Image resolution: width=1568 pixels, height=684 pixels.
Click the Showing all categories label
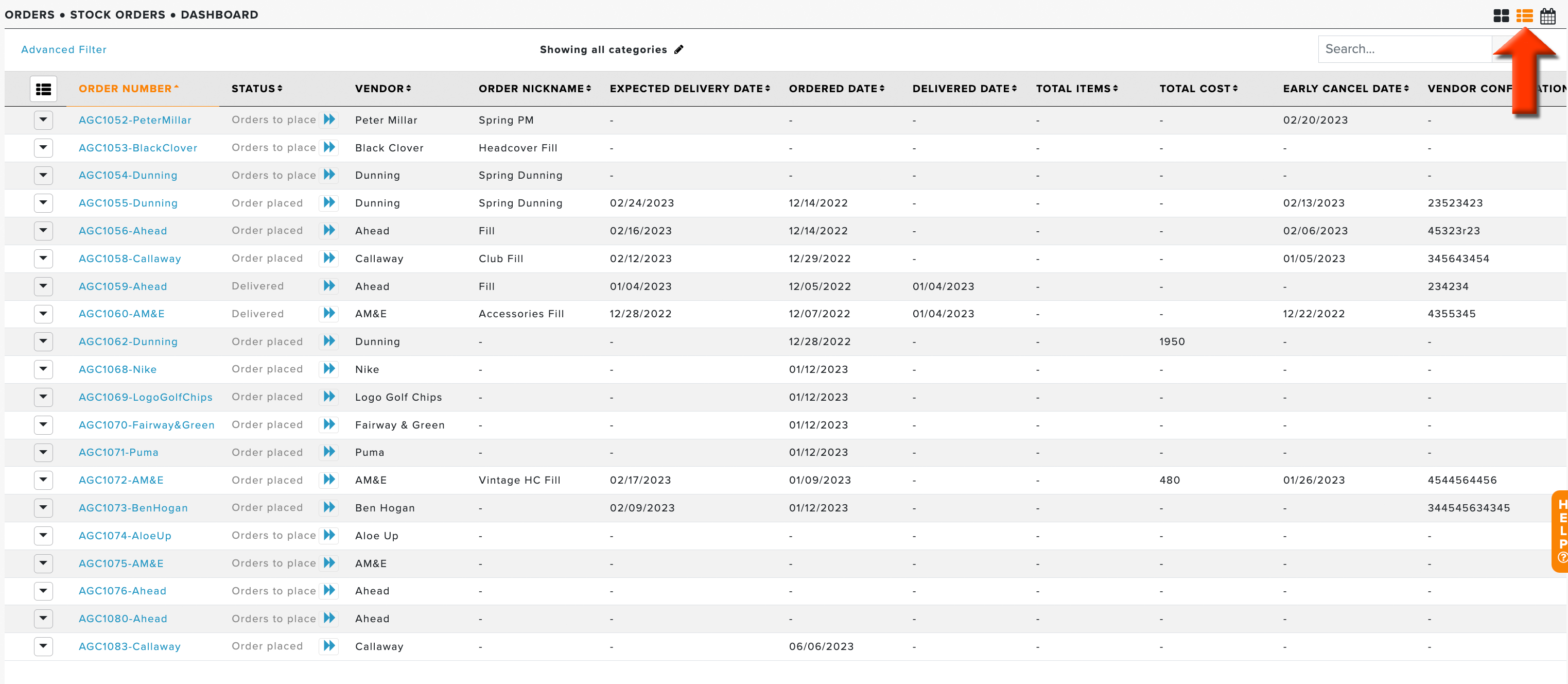(603, 50)
